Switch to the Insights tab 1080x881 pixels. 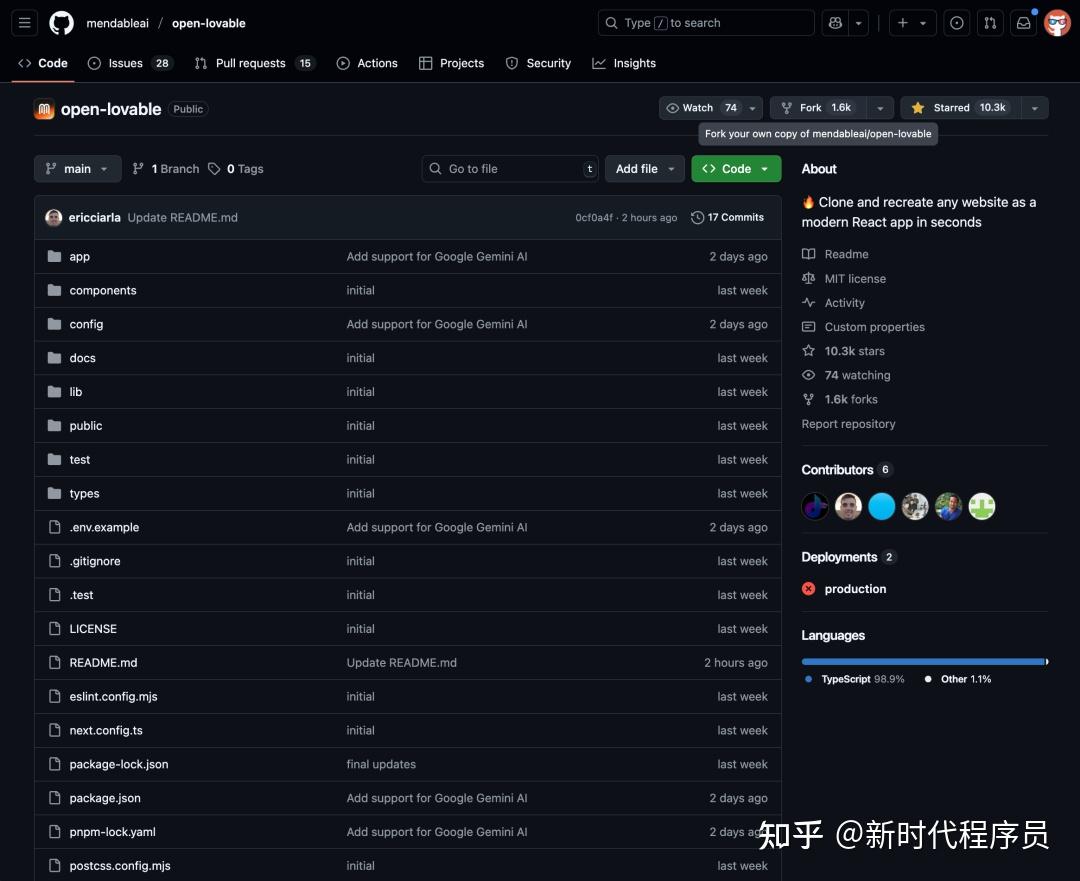(x=624, y=63)
